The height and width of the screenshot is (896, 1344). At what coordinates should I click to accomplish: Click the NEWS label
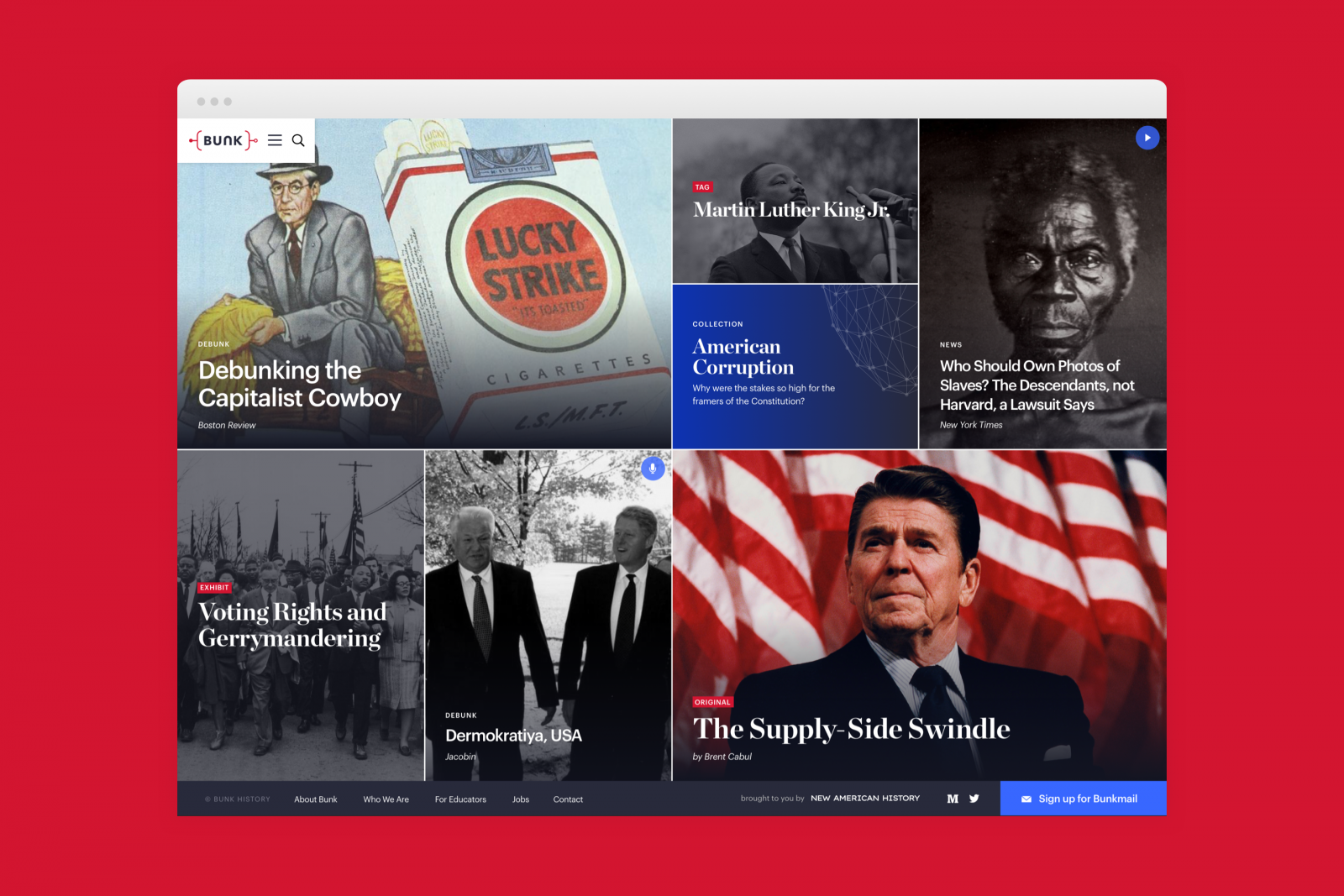951,345
